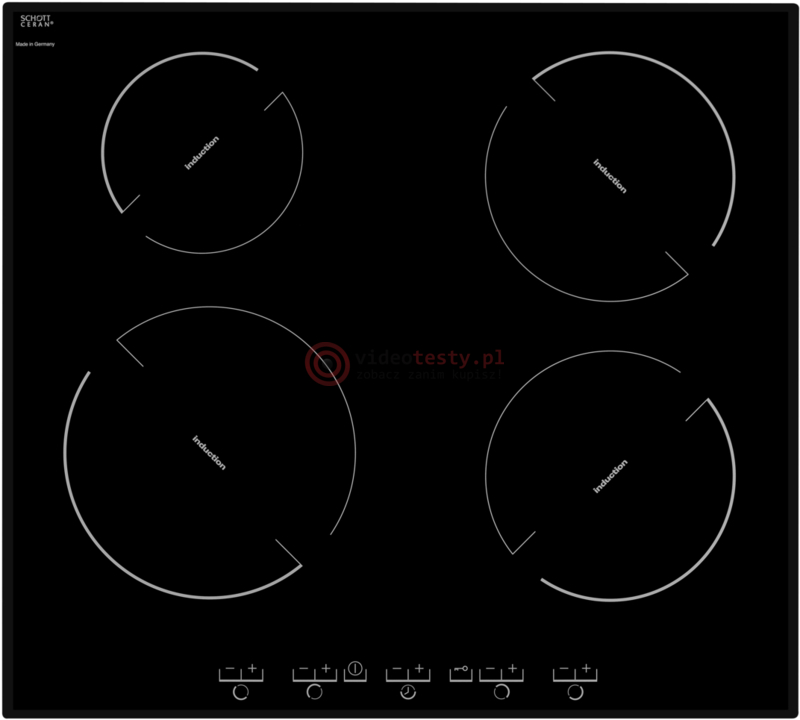The height and width of the screenshot is (720, 800).
Task: Increase power with the leftmost plus button
Action: tap(252, 668)
